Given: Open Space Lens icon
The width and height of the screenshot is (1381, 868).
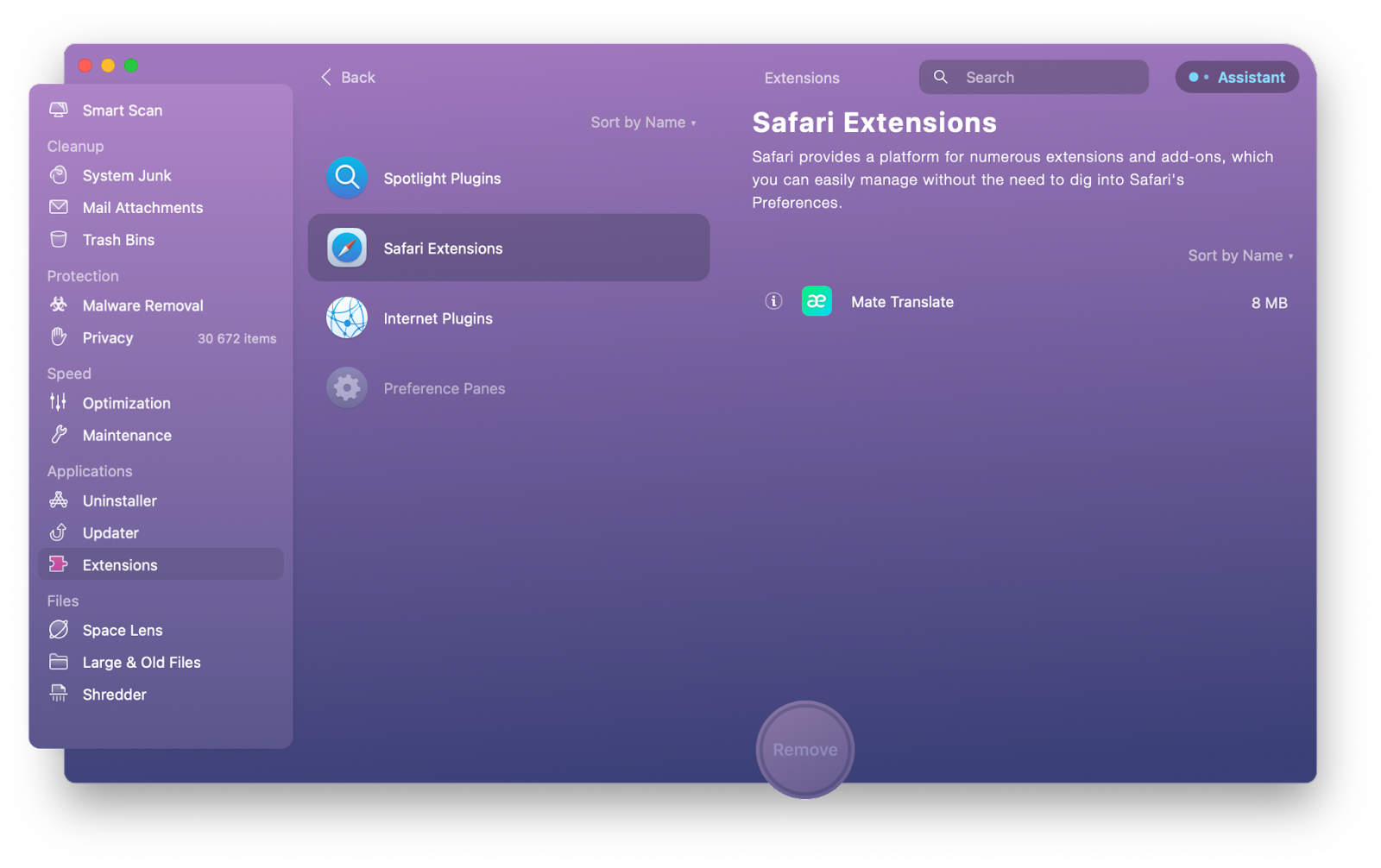Looking at the screenshot, I should point(59,630).
